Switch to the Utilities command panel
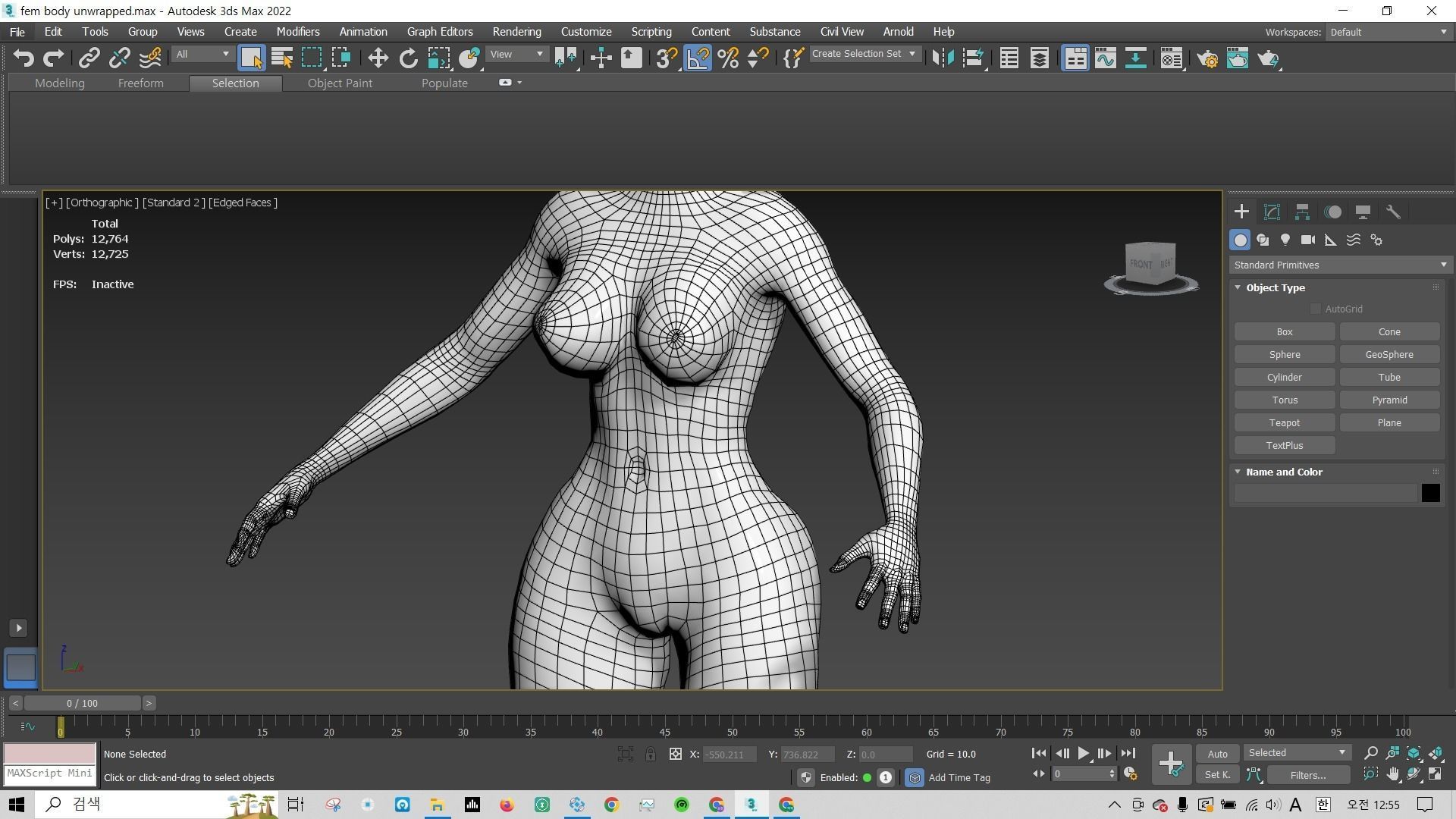This screenshot has width=1456, height=819. [1393, 212]
